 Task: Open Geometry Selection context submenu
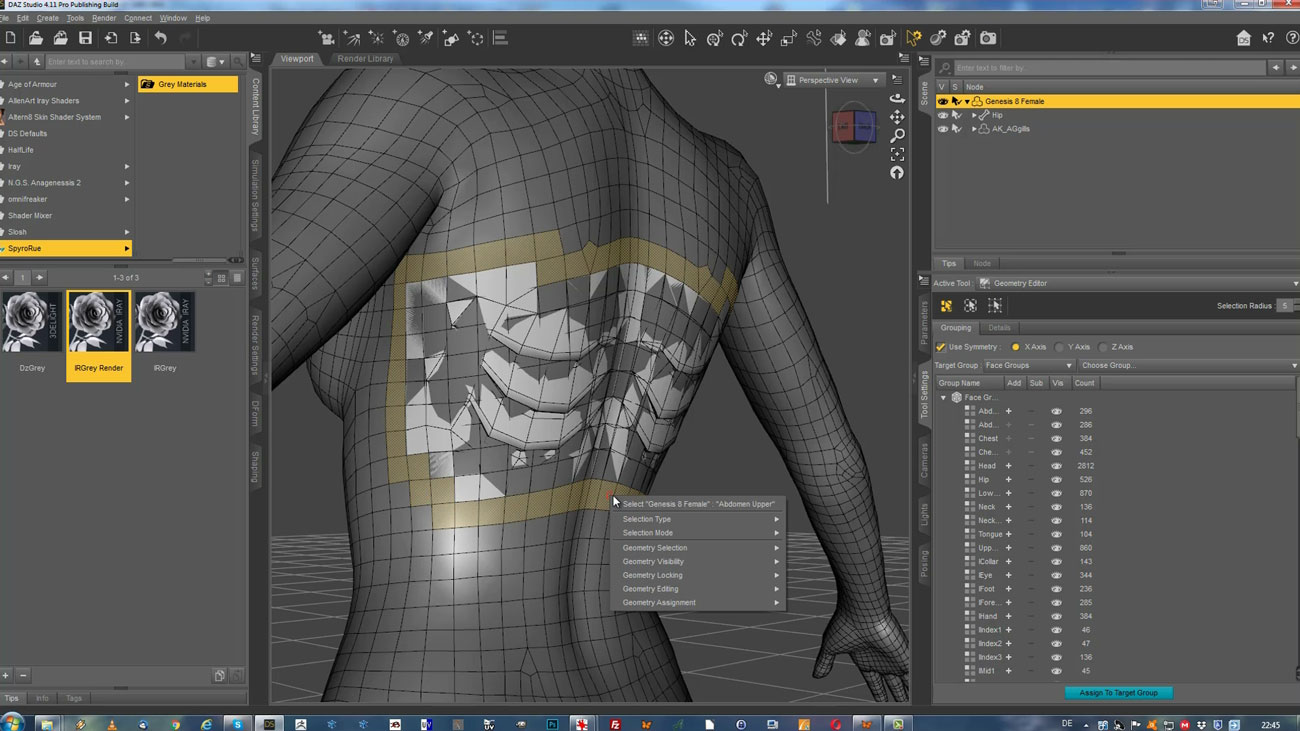pos(698,548)
